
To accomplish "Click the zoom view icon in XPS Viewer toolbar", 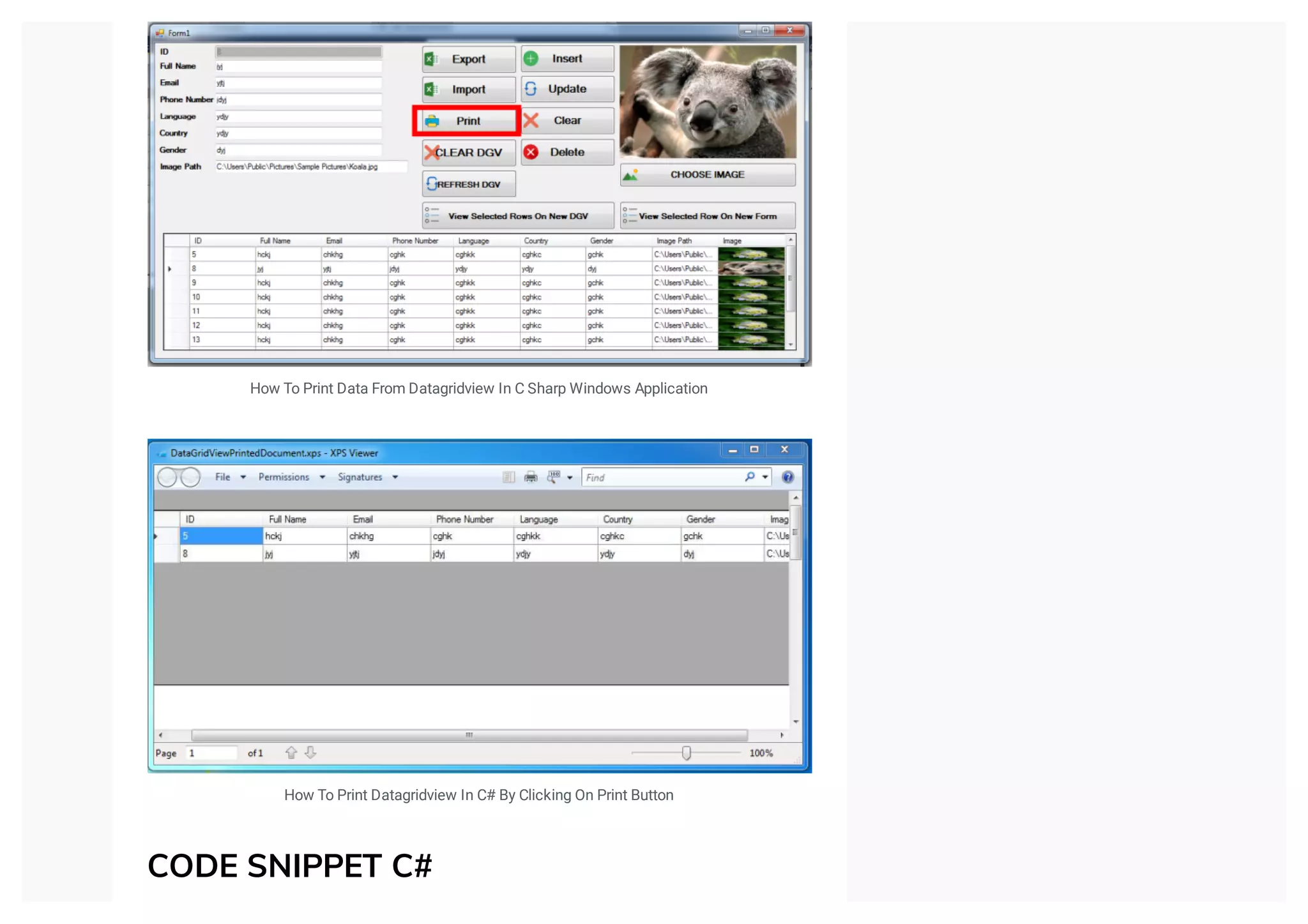I will coord(553,477).
